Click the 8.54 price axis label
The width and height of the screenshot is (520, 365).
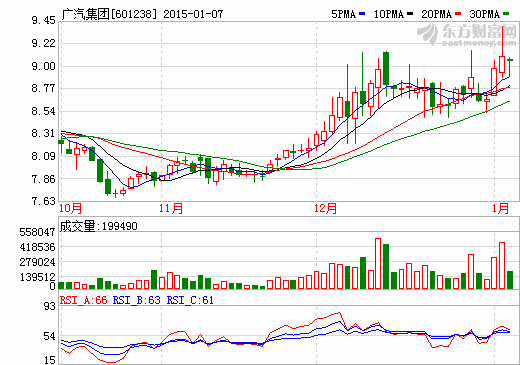tap(44, 111)
